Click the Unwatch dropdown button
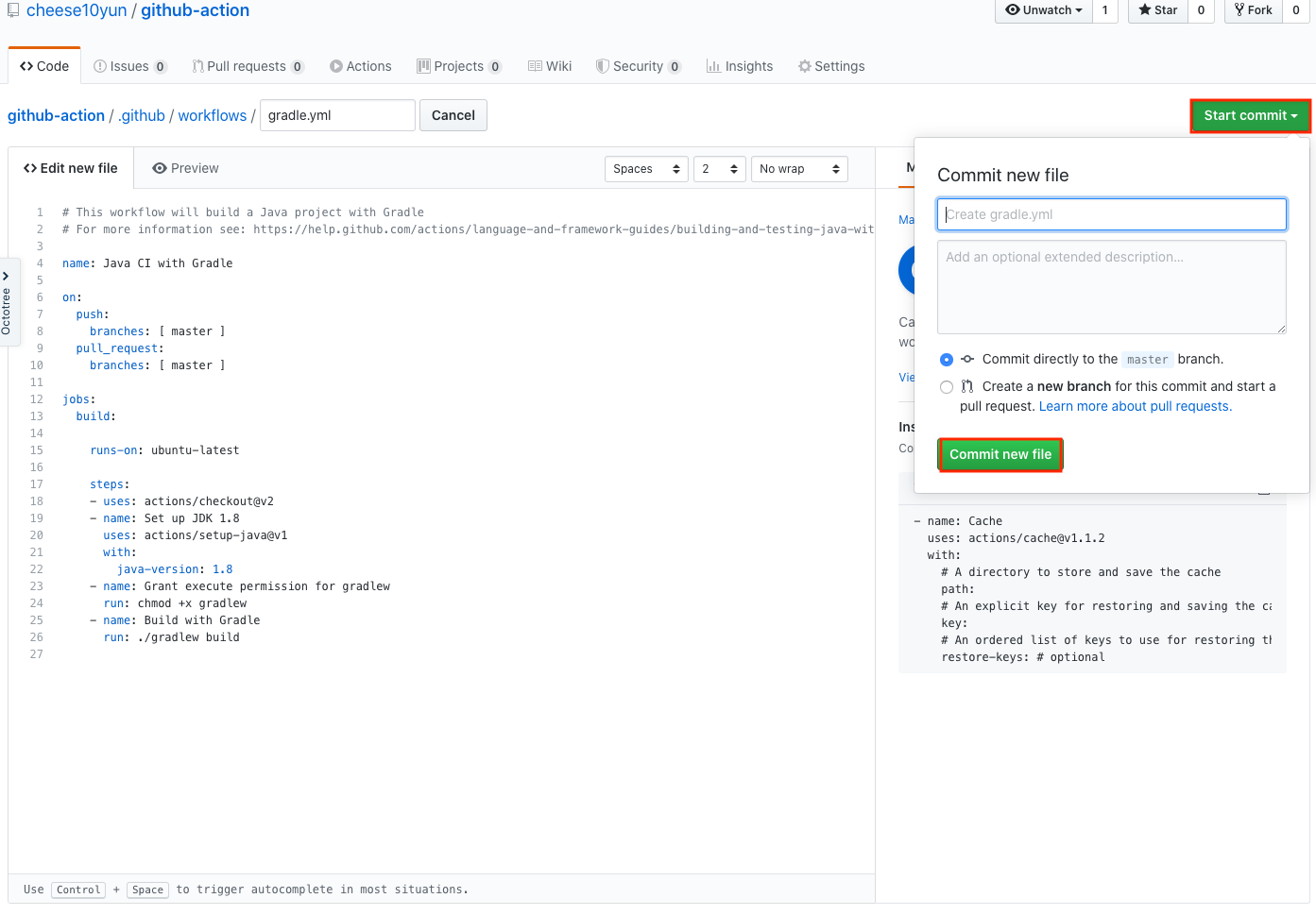 tap(1044, 10)
